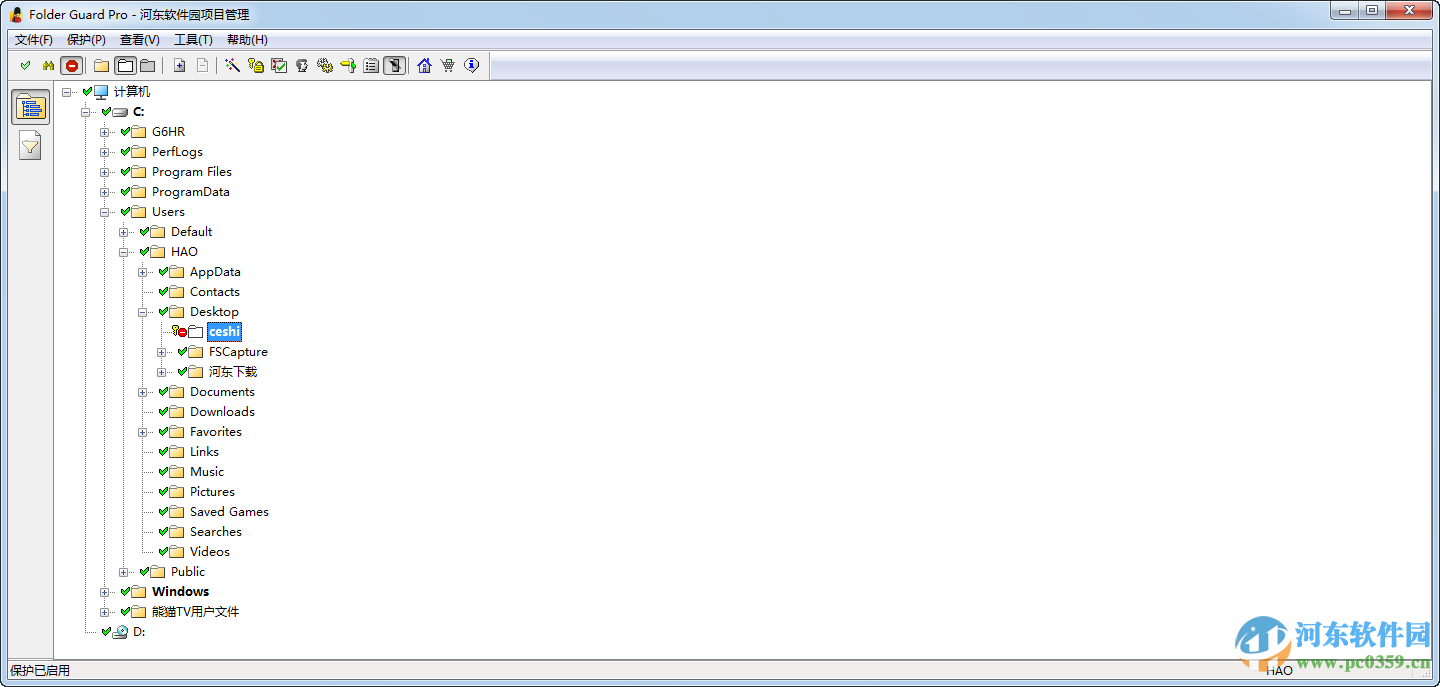Click the checklist with green check icon
This screenshot has width=1440, height=687.
point(279,66)
